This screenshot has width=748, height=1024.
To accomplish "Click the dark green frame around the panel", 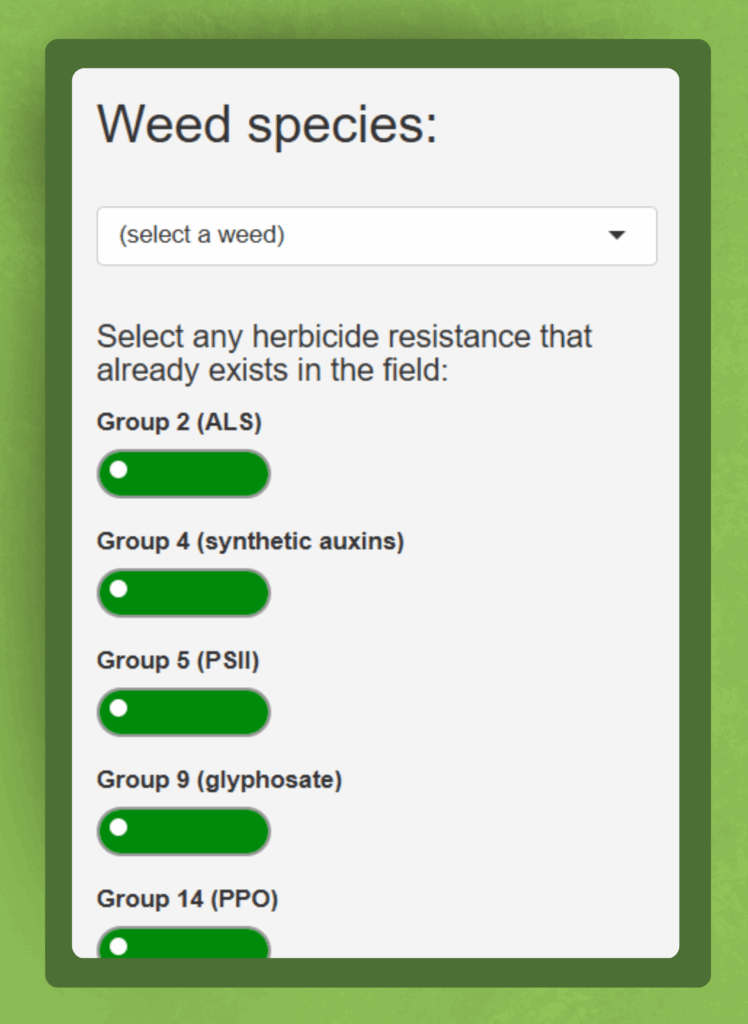I will pos(58,500).
